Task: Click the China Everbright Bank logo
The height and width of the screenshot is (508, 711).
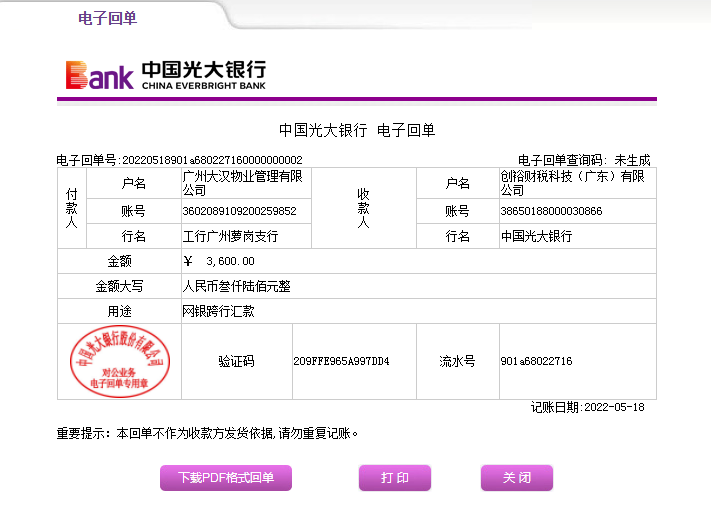Action: point(166,75)
